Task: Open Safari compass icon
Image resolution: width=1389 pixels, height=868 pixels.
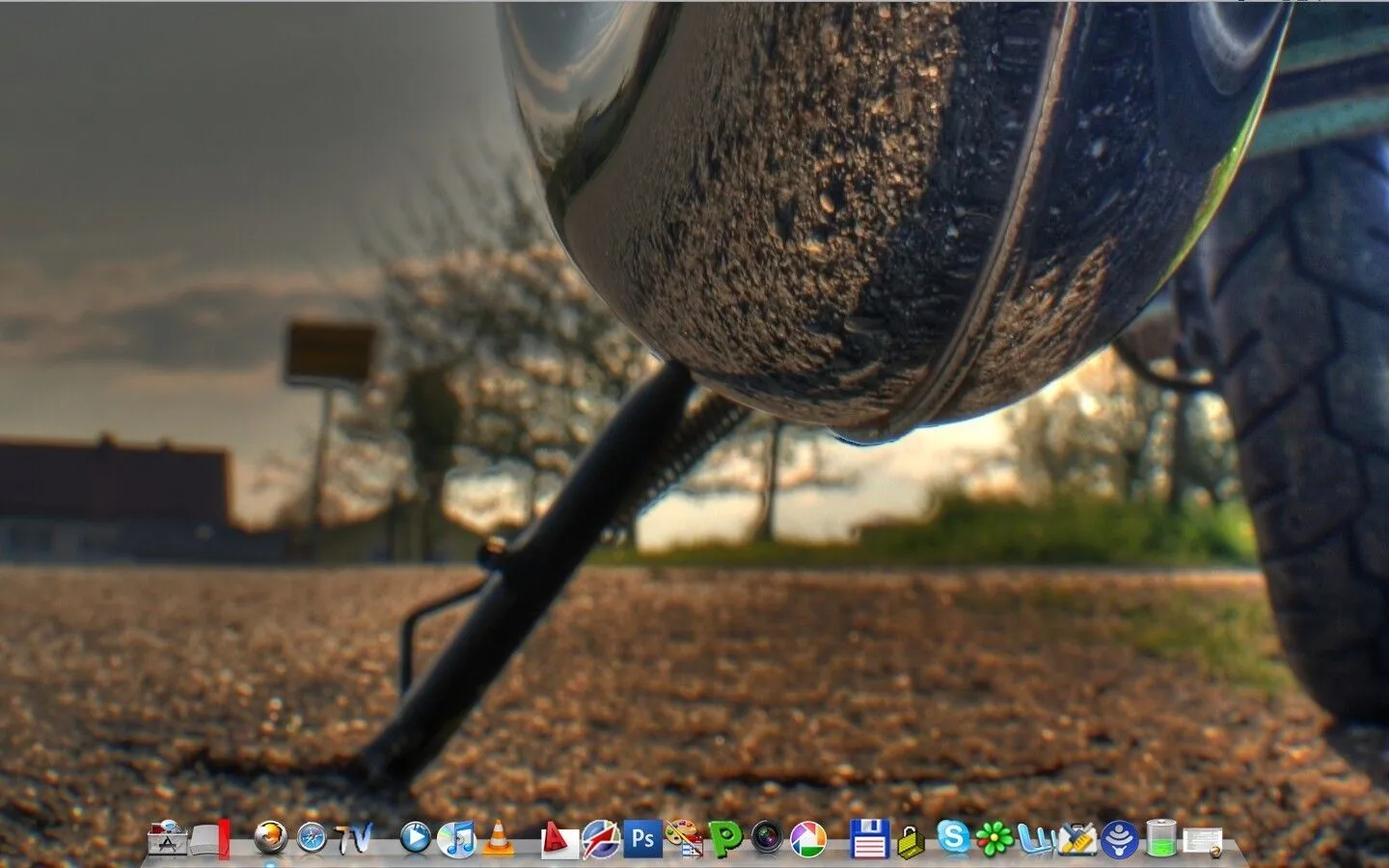Action: 313,838
